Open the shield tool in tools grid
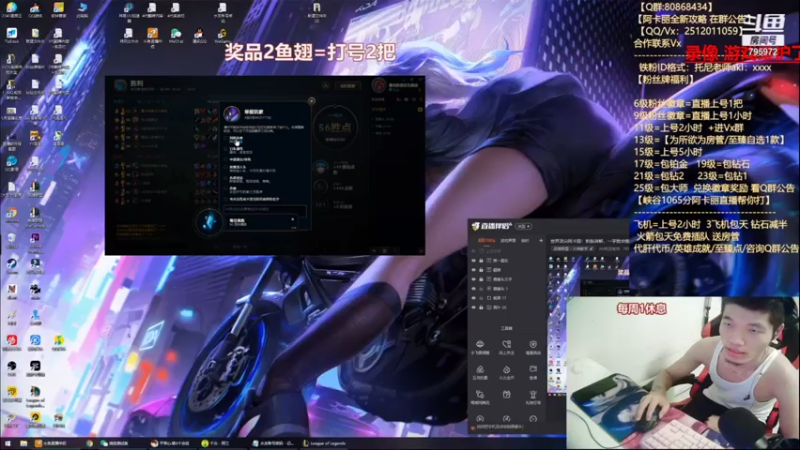 533,344
